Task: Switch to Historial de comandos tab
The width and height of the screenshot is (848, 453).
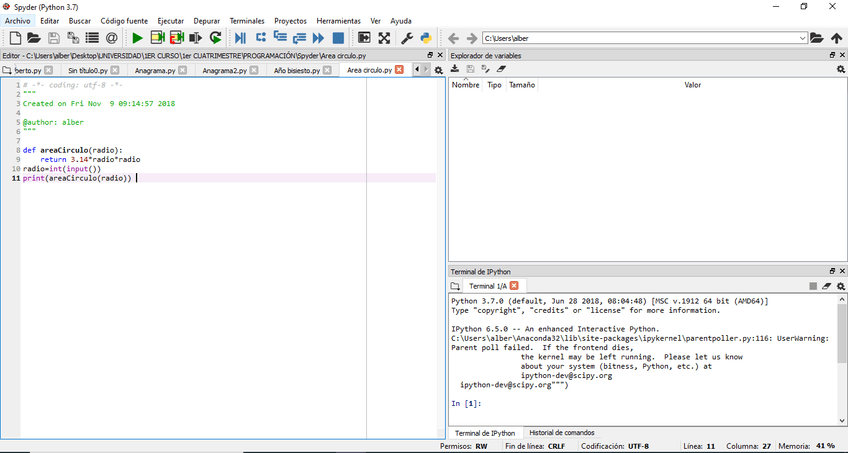Action: [x=561, y=433]
